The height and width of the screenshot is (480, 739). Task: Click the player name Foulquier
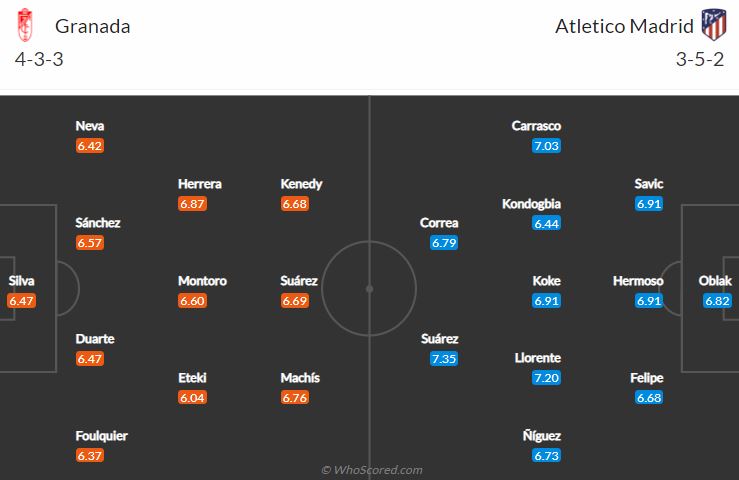(x=101, y=436)
